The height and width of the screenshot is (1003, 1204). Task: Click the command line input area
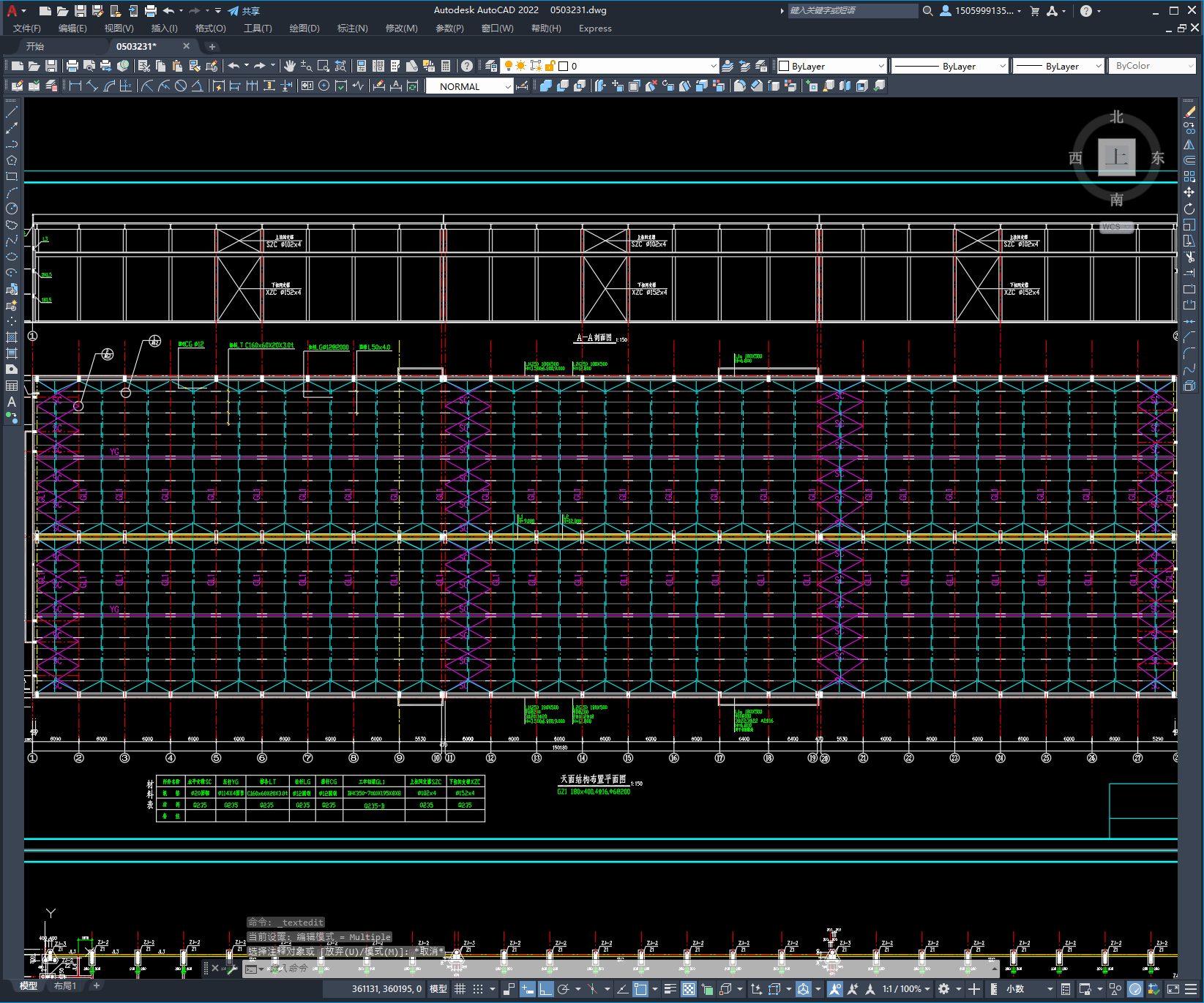coord(620,968)
